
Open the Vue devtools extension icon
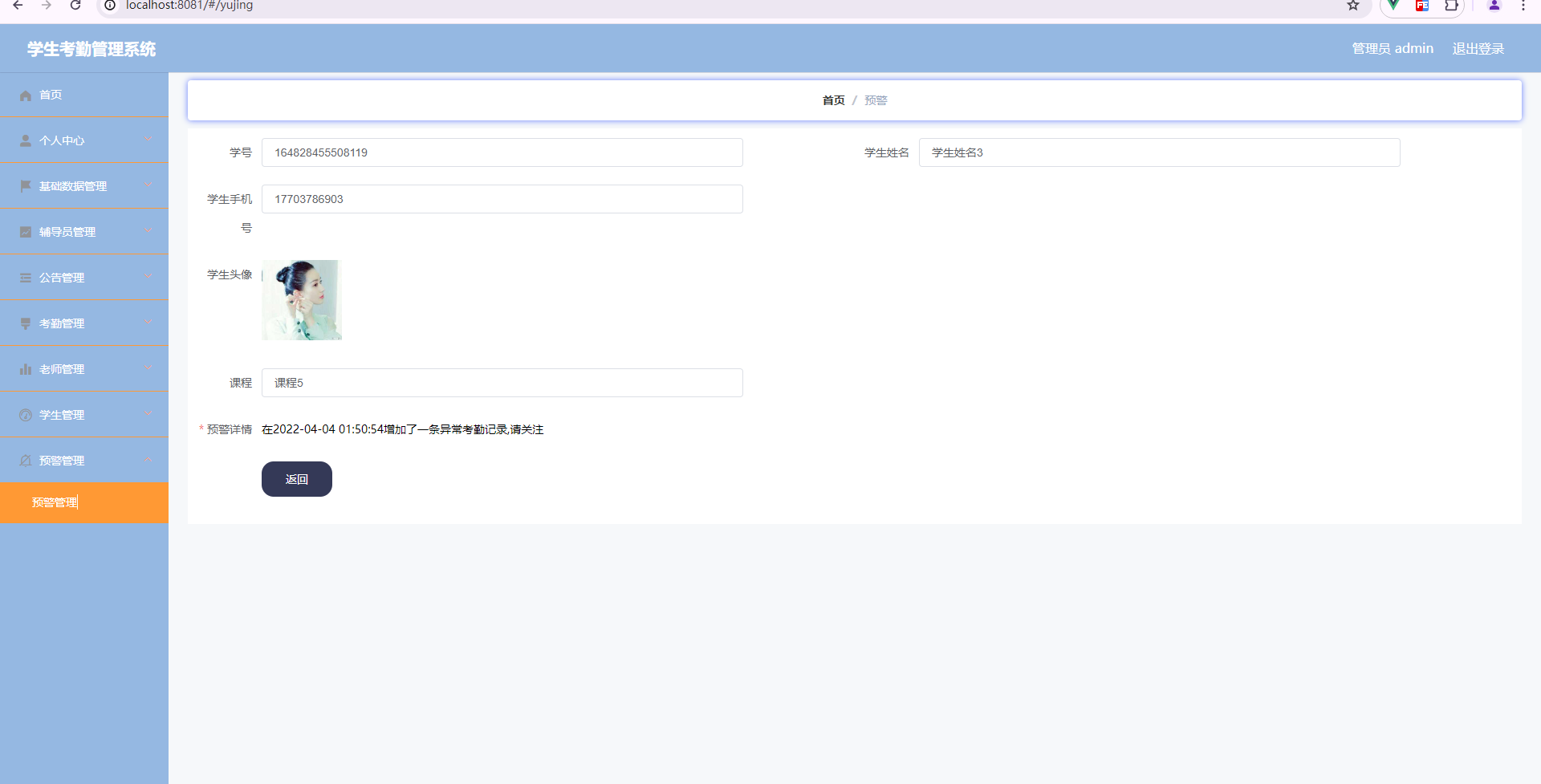pos(1394,6)
